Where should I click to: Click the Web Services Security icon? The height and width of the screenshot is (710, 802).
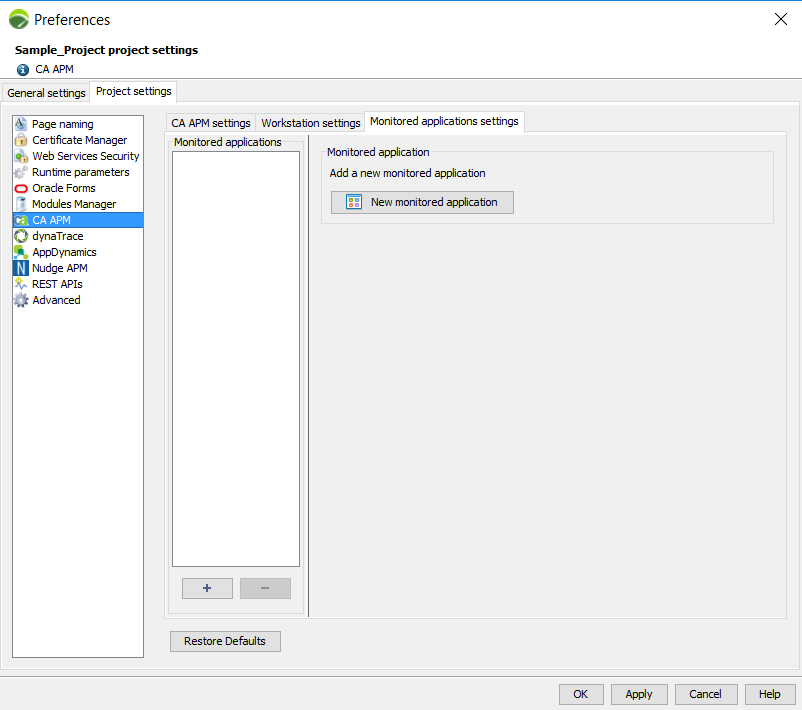click(21, 156)
